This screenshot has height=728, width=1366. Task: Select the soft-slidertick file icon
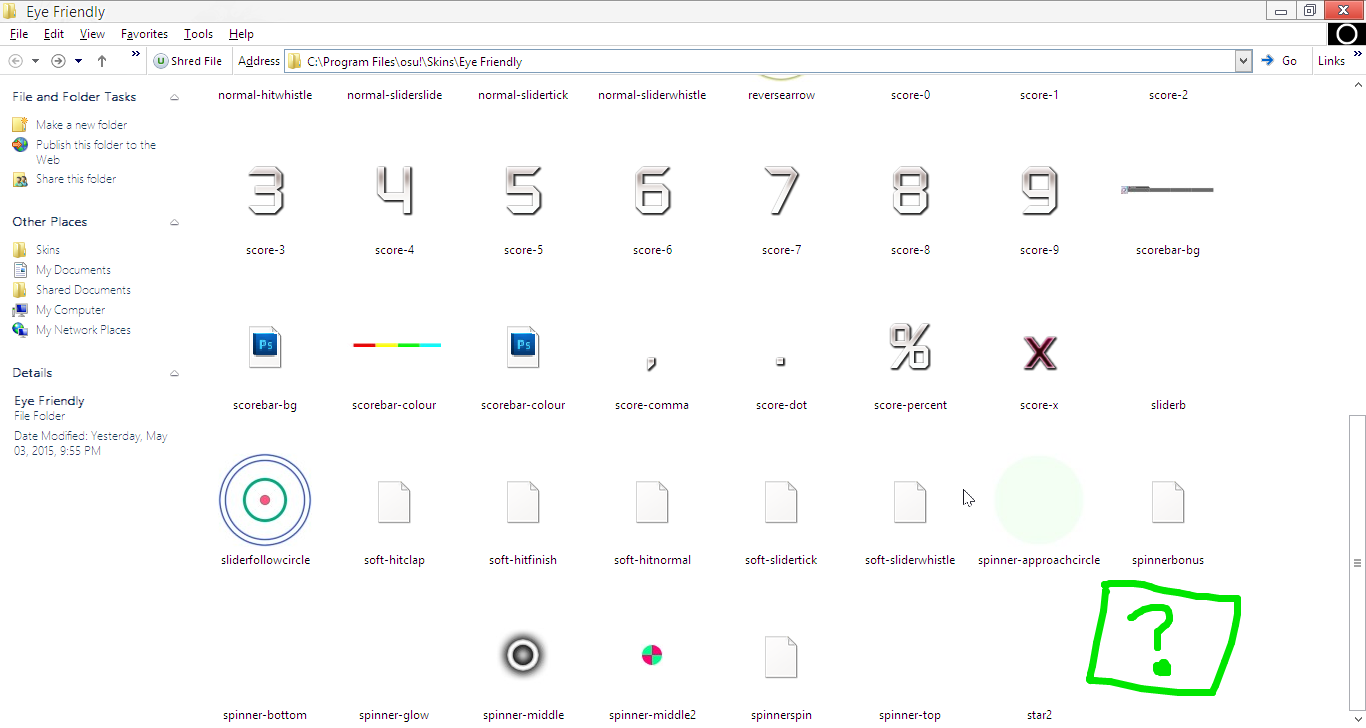pos(781,501)
